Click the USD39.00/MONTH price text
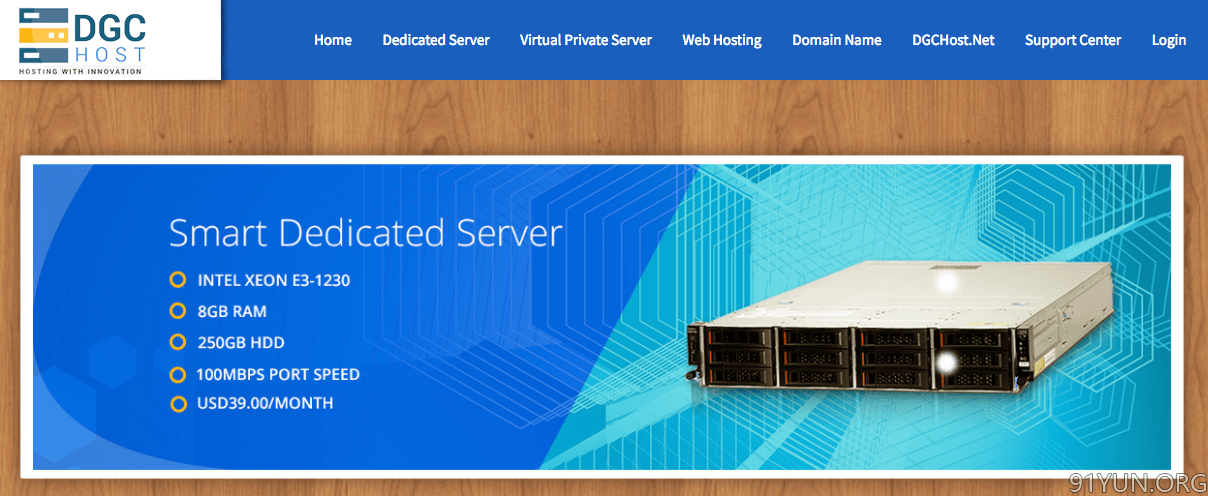1208x496 pixels. (x=265, y=403)
